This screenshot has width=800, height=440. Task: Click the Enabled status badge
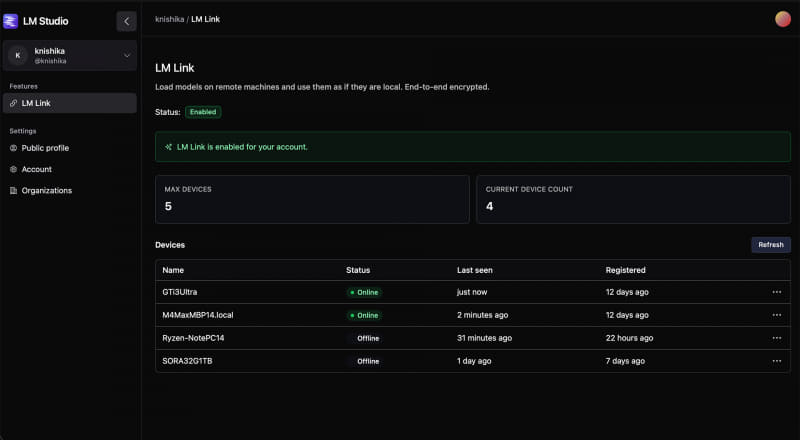203,112
